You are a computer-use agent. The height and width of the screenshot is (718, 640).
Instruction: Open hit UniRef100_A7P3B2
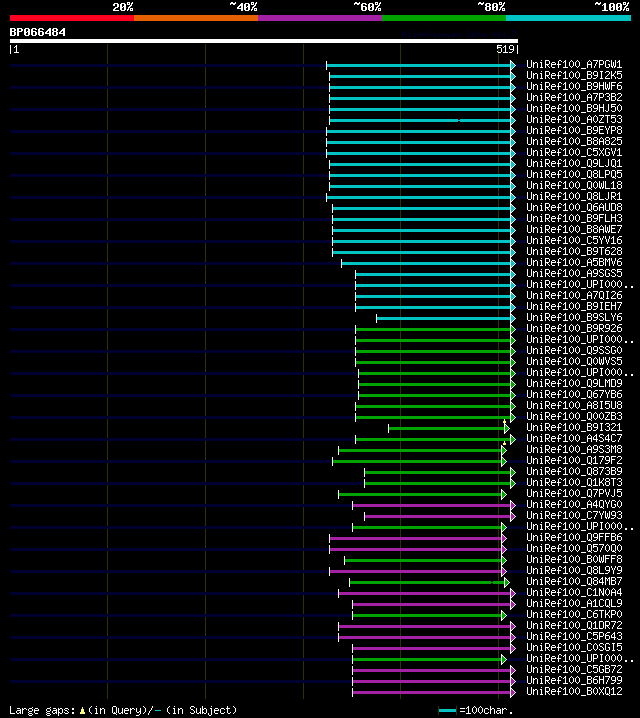pyautogui.click(x=574, y=98)
